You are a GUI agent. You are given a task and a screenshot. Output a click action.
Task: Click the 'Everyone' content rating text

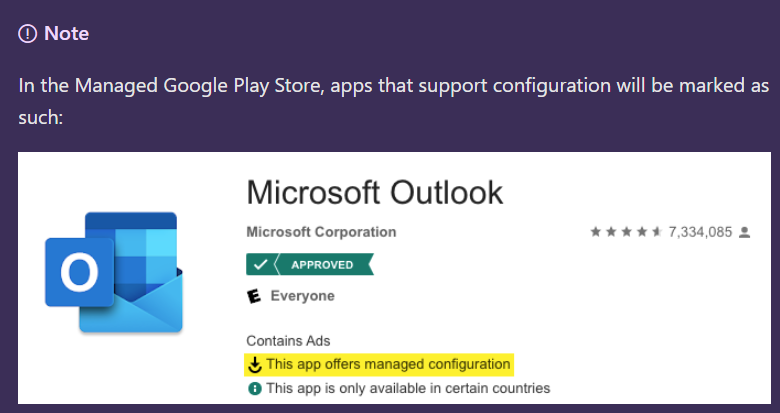click(302, 296)
